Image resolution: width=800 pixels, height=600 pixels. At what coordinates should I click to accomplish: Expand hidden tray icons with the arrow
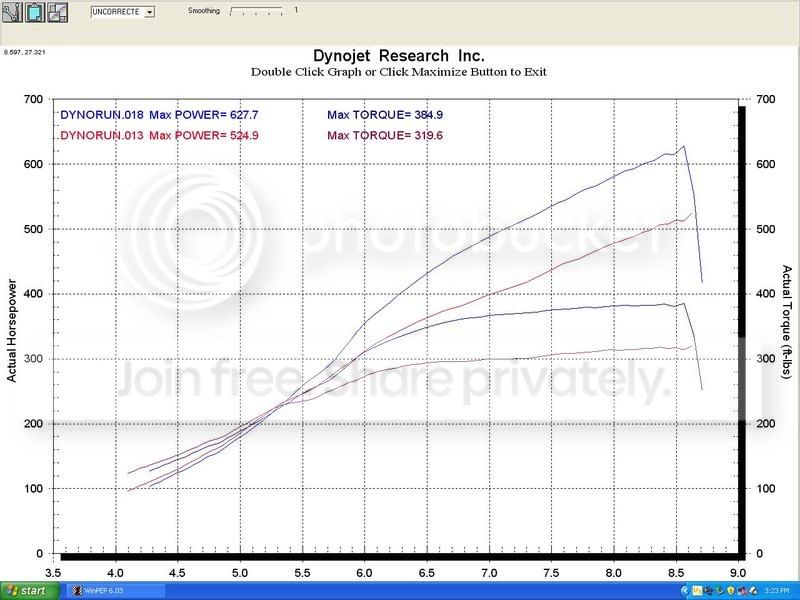click(x=685, y=590)
